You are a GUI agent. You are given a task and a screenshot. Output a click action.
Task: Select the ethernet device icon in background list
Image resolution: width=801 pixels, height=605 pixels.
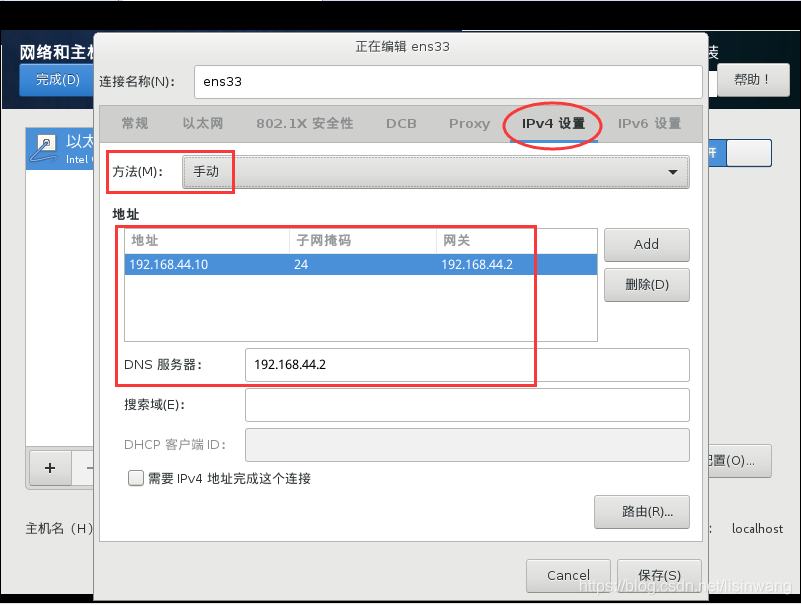point(44,149)
